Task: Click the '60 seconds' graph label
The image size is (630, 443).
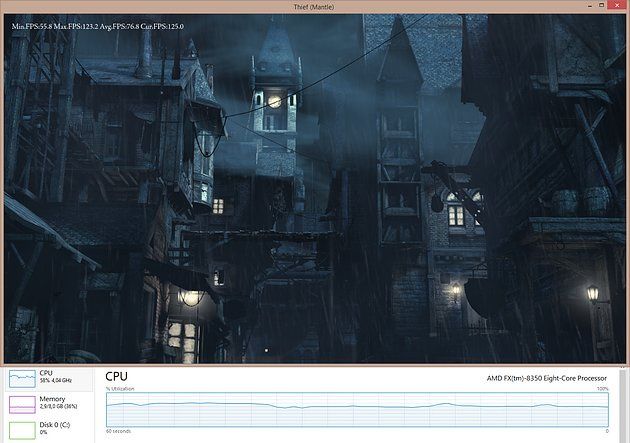Action: click(119, 431)
